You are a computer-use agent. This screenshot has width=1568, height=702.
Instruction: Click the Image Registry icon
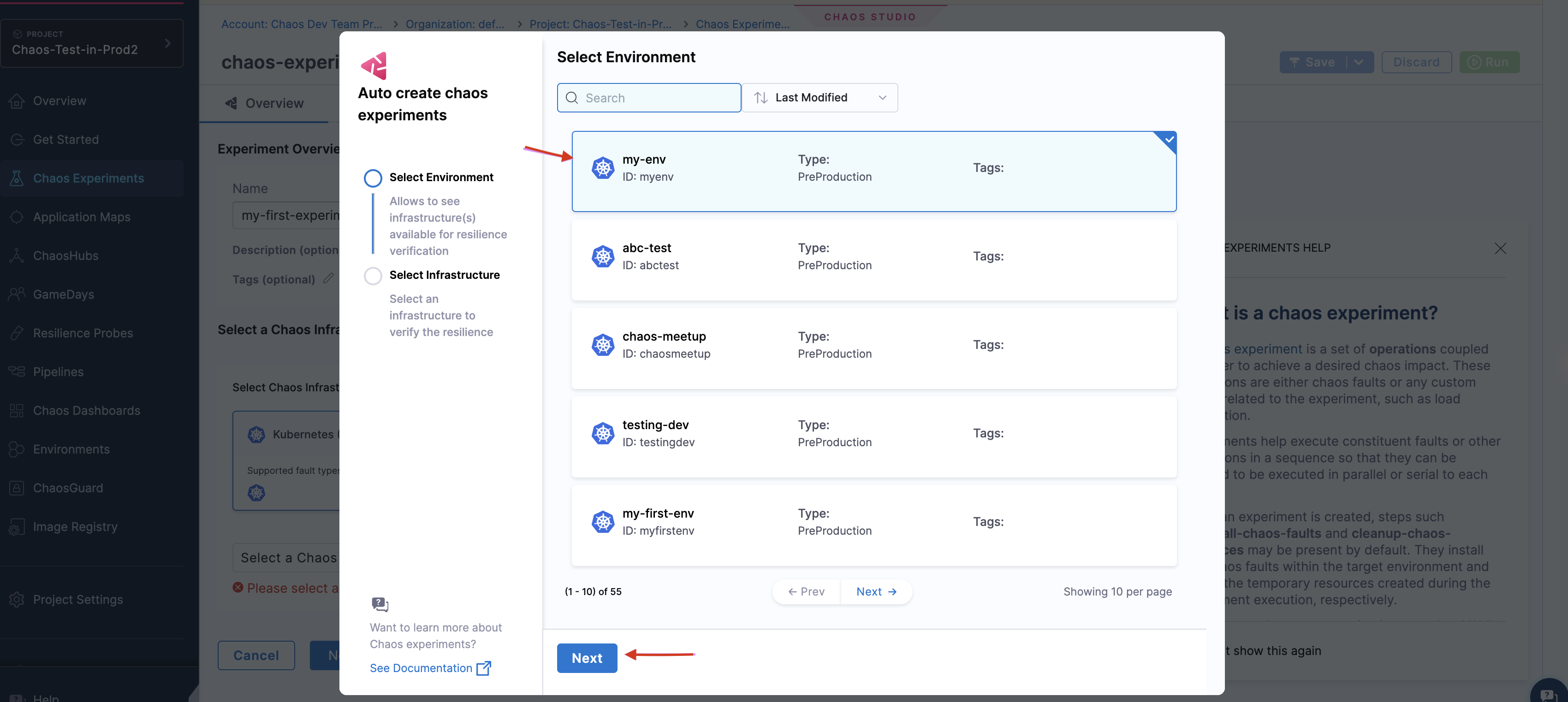[x=17, y=527]
